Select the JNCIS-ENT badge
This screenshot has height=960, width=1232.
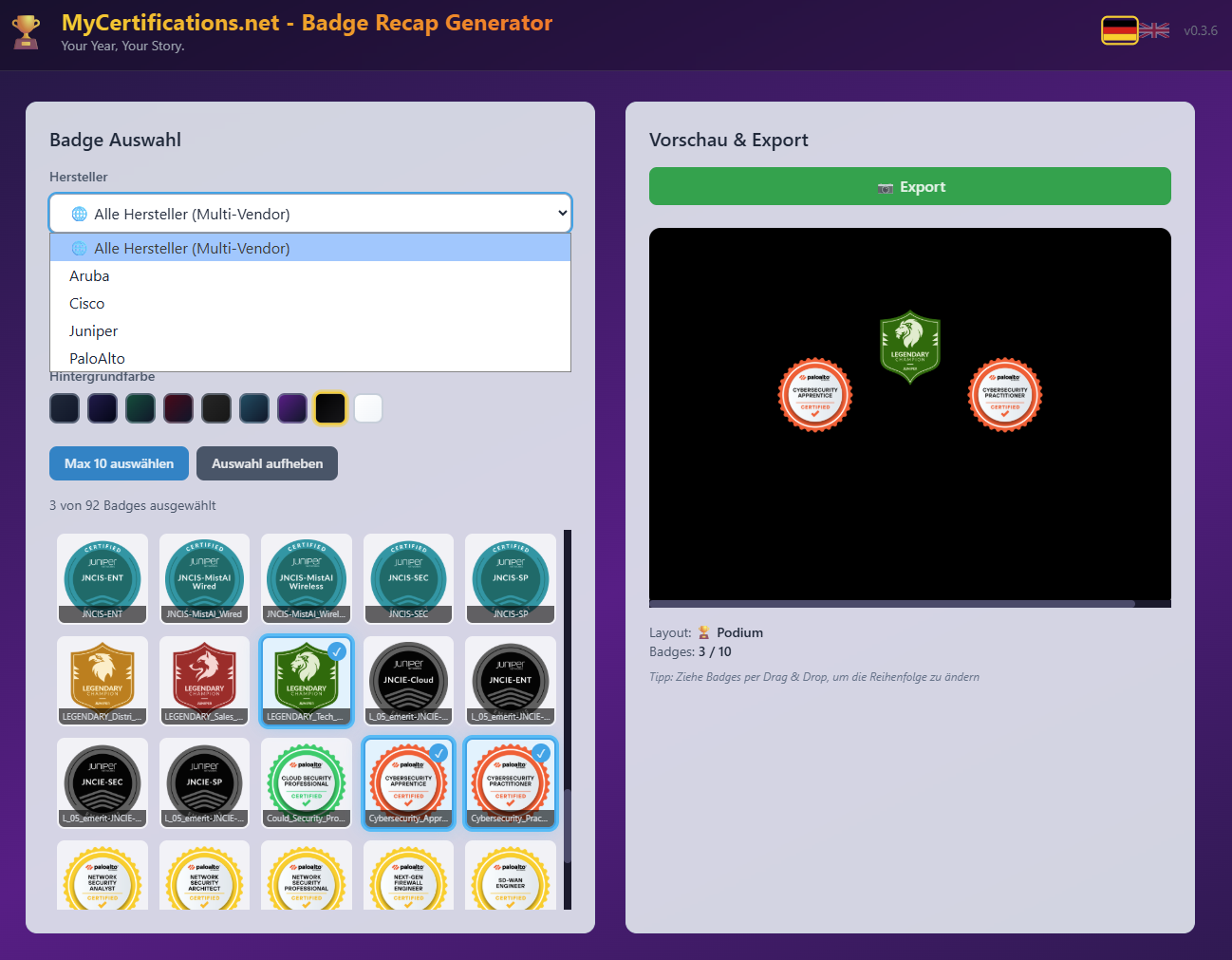pyautogui.click(x=103, y=577)
